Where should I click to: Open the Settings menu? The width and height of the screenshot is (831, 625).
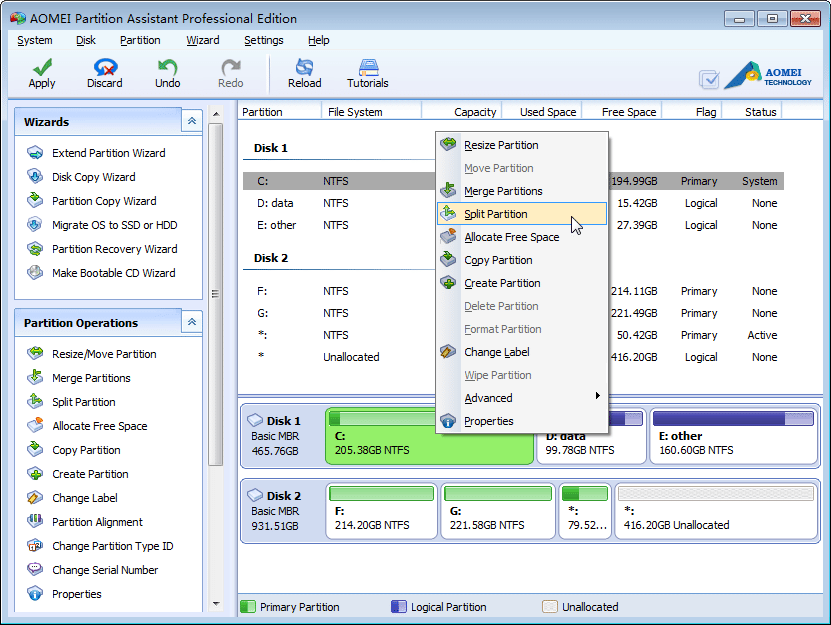263,40
